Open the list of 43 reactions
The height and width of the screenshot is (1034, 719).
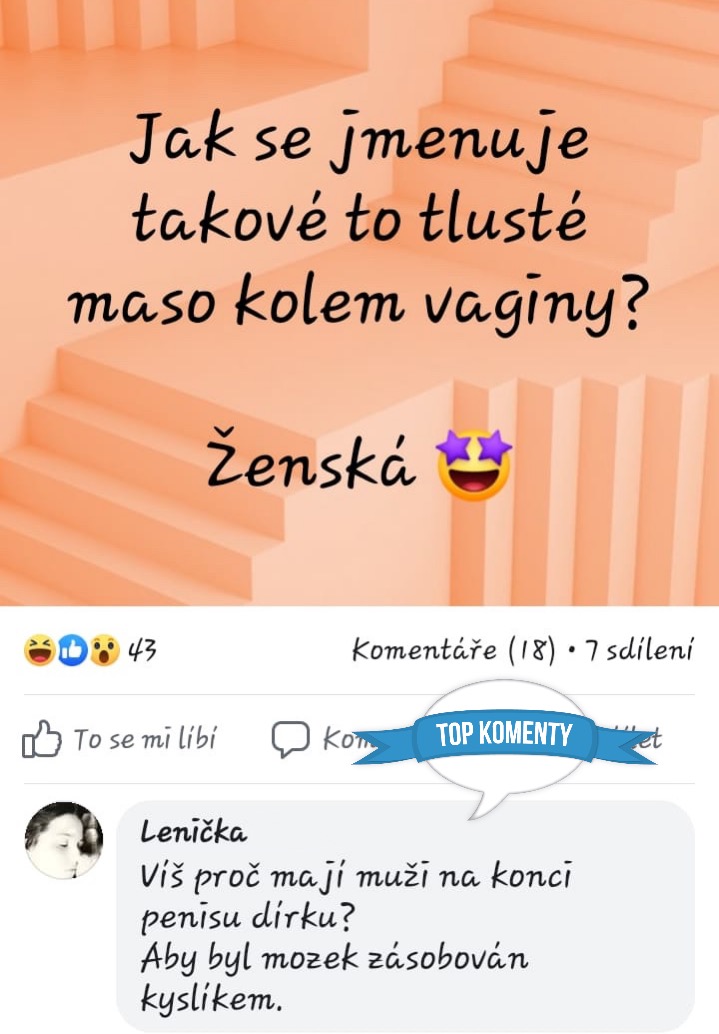pyautogui.click(x=142, y=650)
